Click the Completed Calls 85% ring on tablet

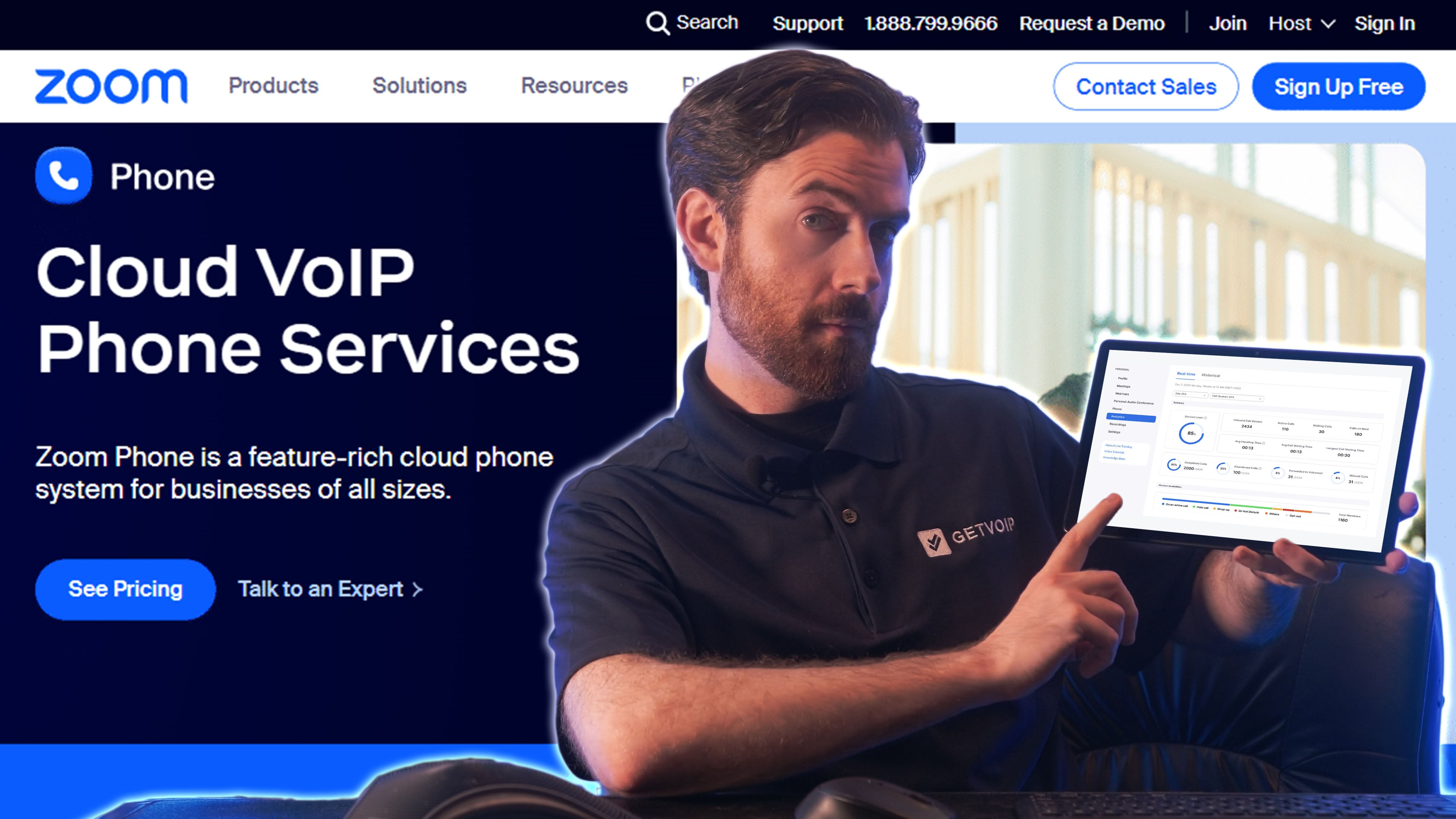(x=1174, y=464)
